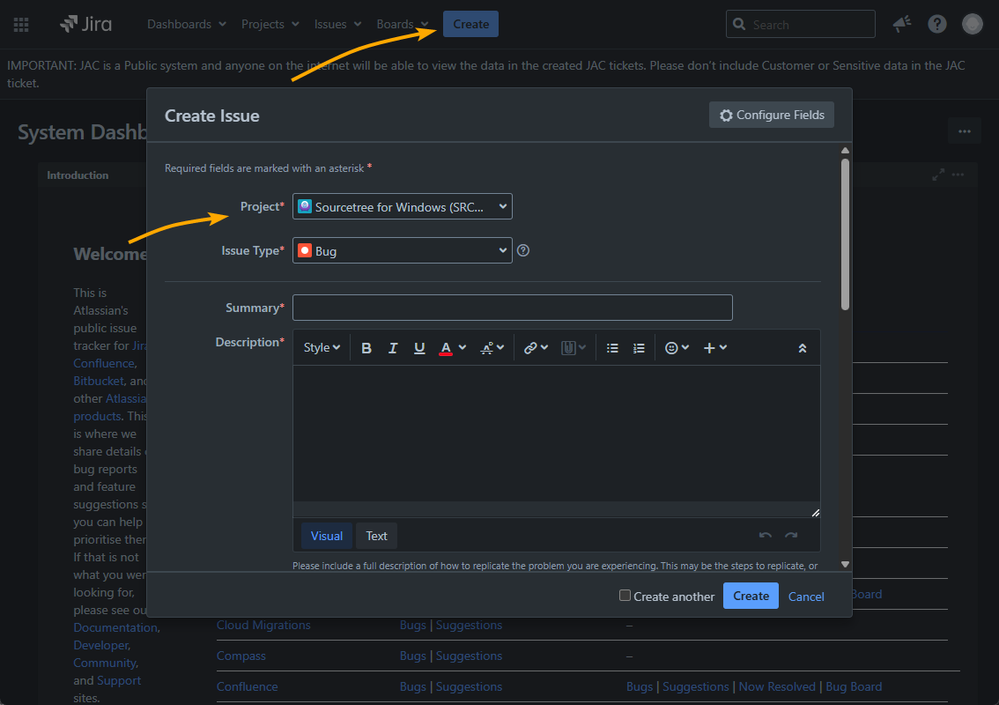Open Bugs link in Compass row
The image size is (999, 705).
(x=413, y=656)
